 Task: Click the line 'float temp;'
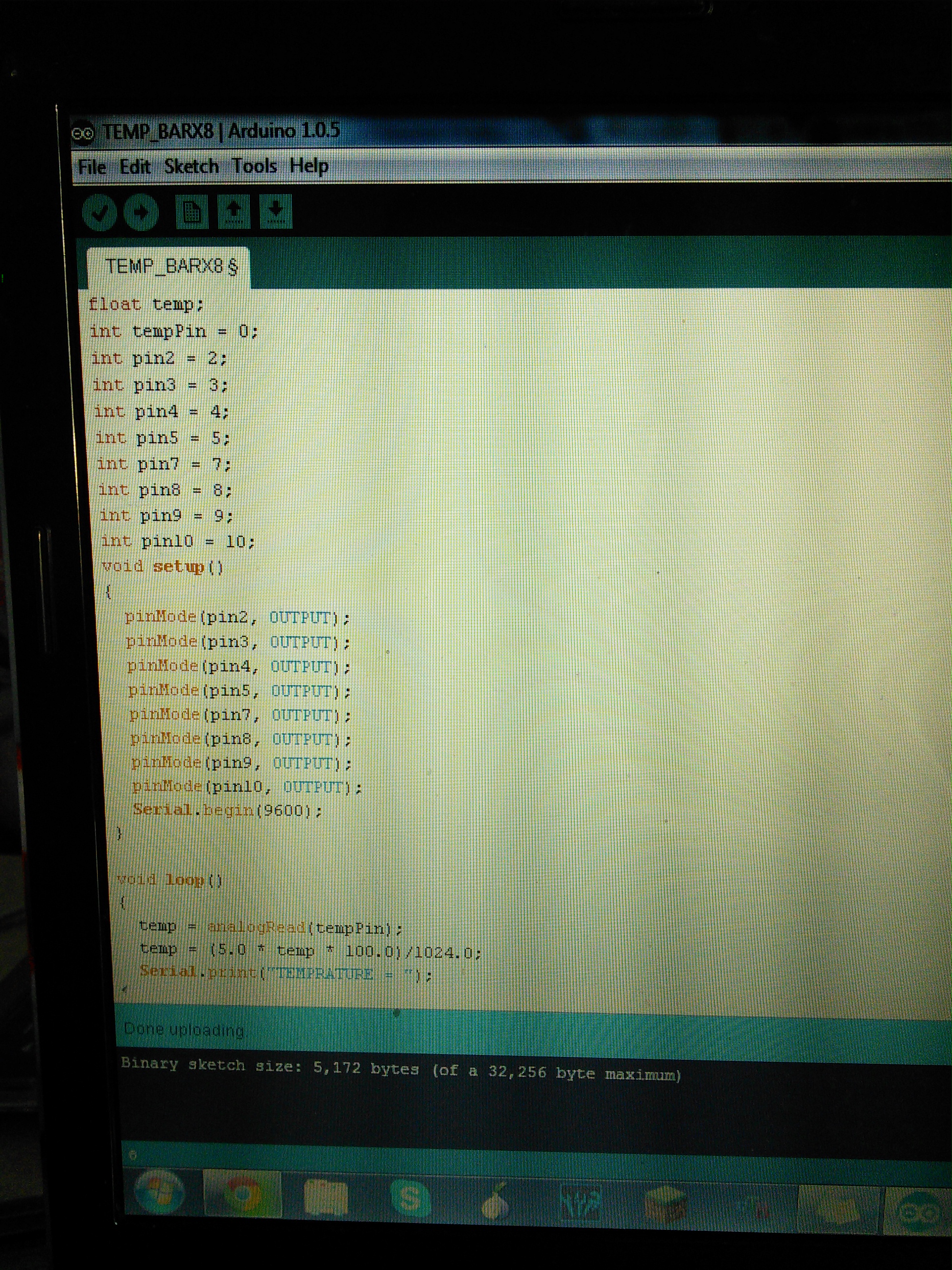tap(146, 304)
